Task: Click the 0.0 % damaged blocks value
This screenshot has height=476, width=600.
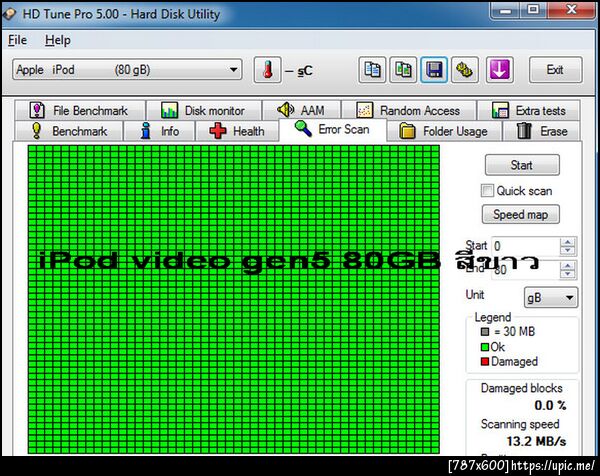Action: click(x=550, y=405)
